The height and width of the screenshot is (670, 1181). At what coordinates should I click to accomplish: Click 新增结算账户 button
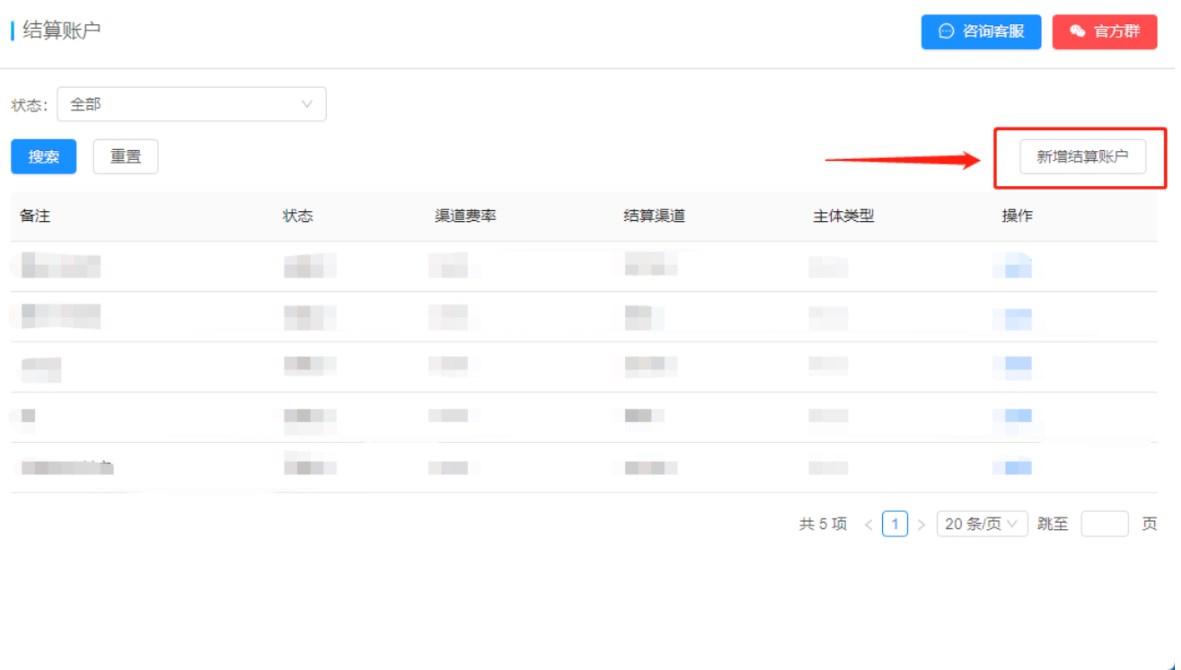[1082, 157]
